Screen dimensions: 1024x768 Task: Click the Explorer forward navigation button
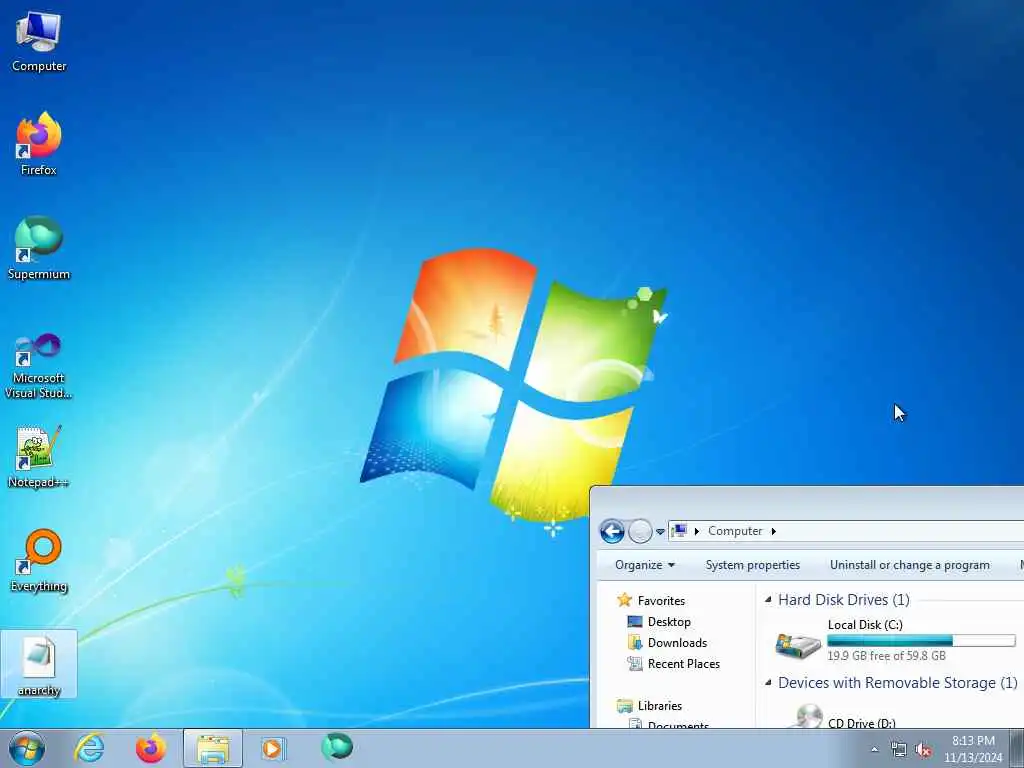640,531
